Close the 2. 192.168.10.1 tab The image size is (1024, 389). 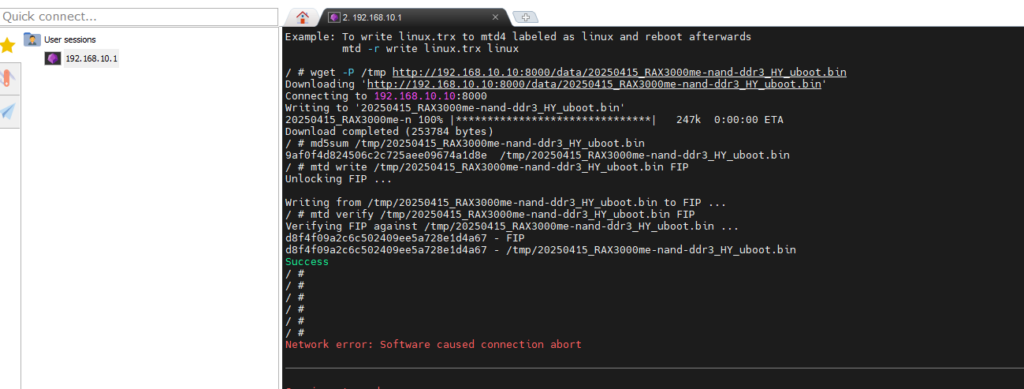(x=495, y=18)
